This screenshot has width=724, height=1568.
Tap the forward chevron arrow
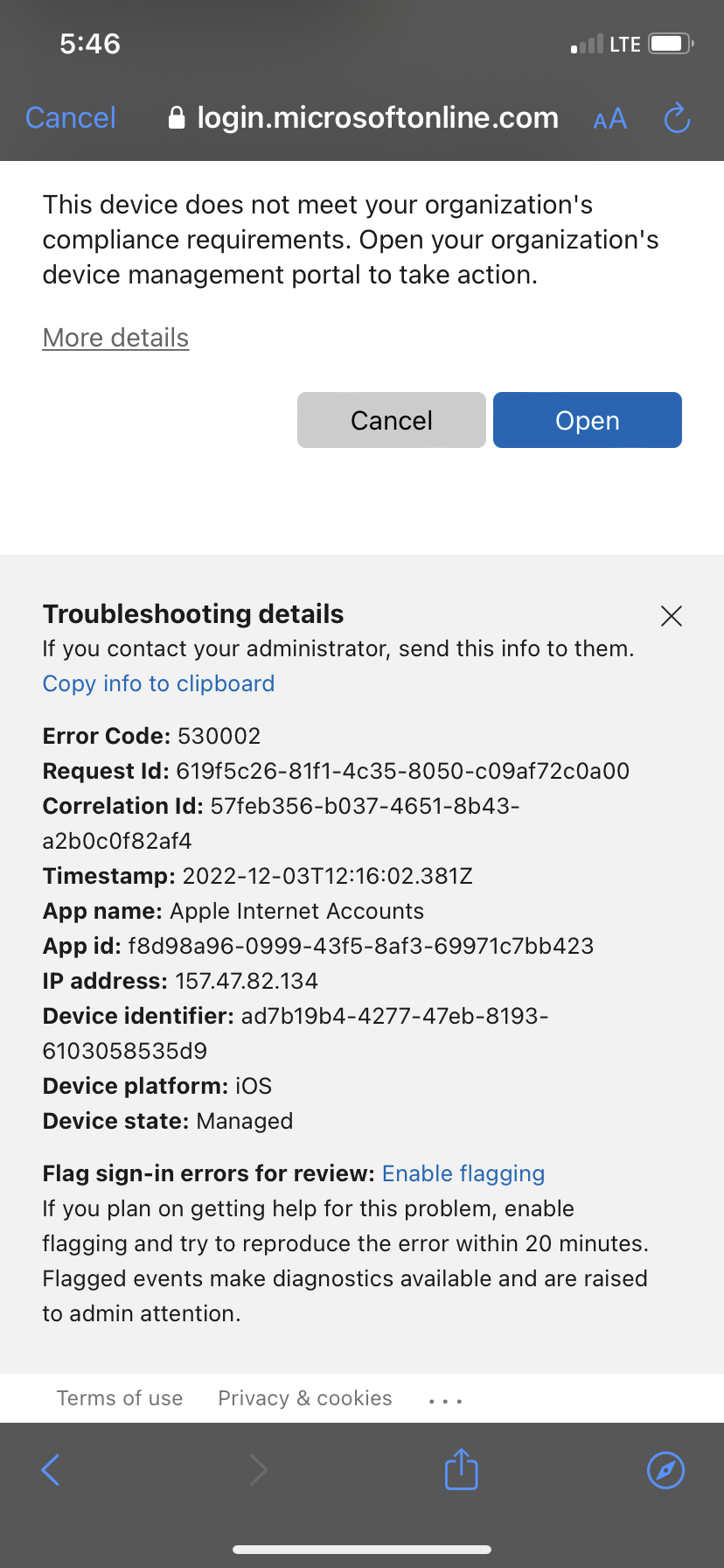(258, 1470)
